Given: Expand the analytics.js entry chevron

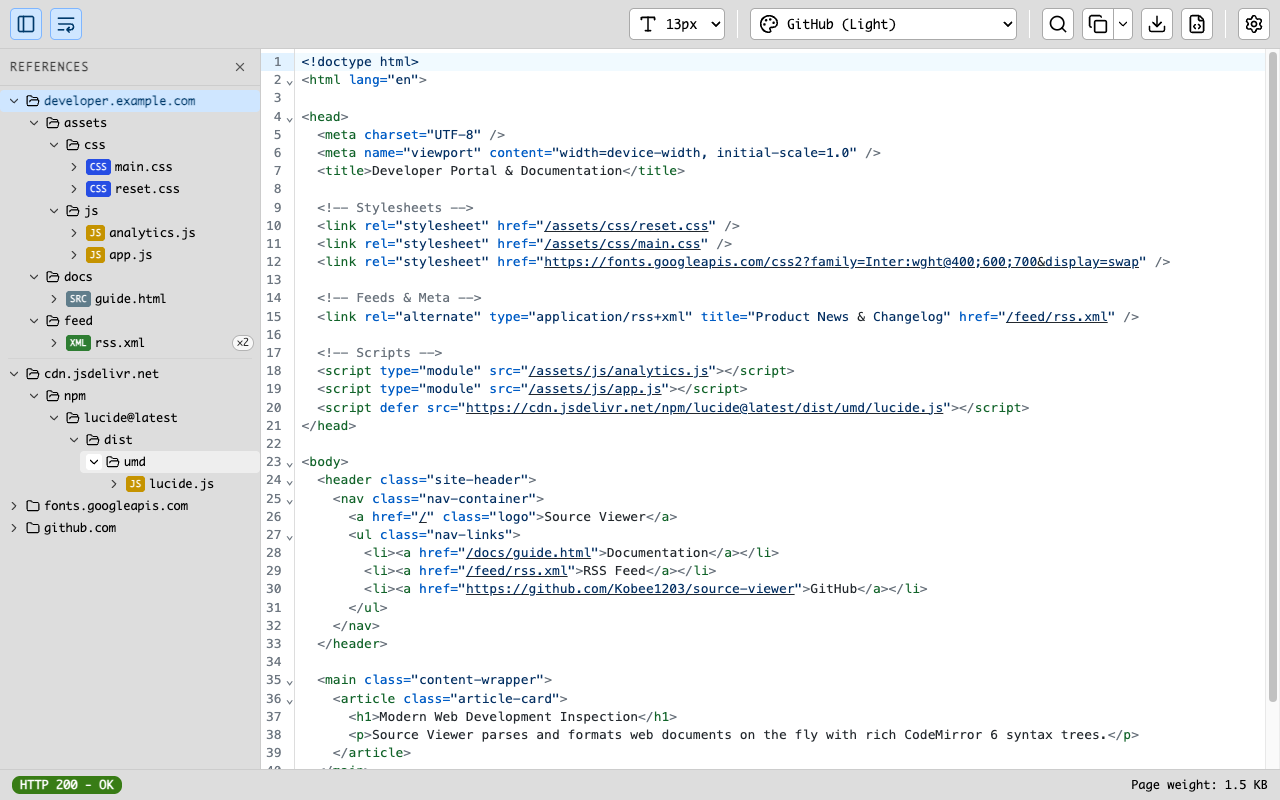Looking at the screenshot, I should 74,233.
